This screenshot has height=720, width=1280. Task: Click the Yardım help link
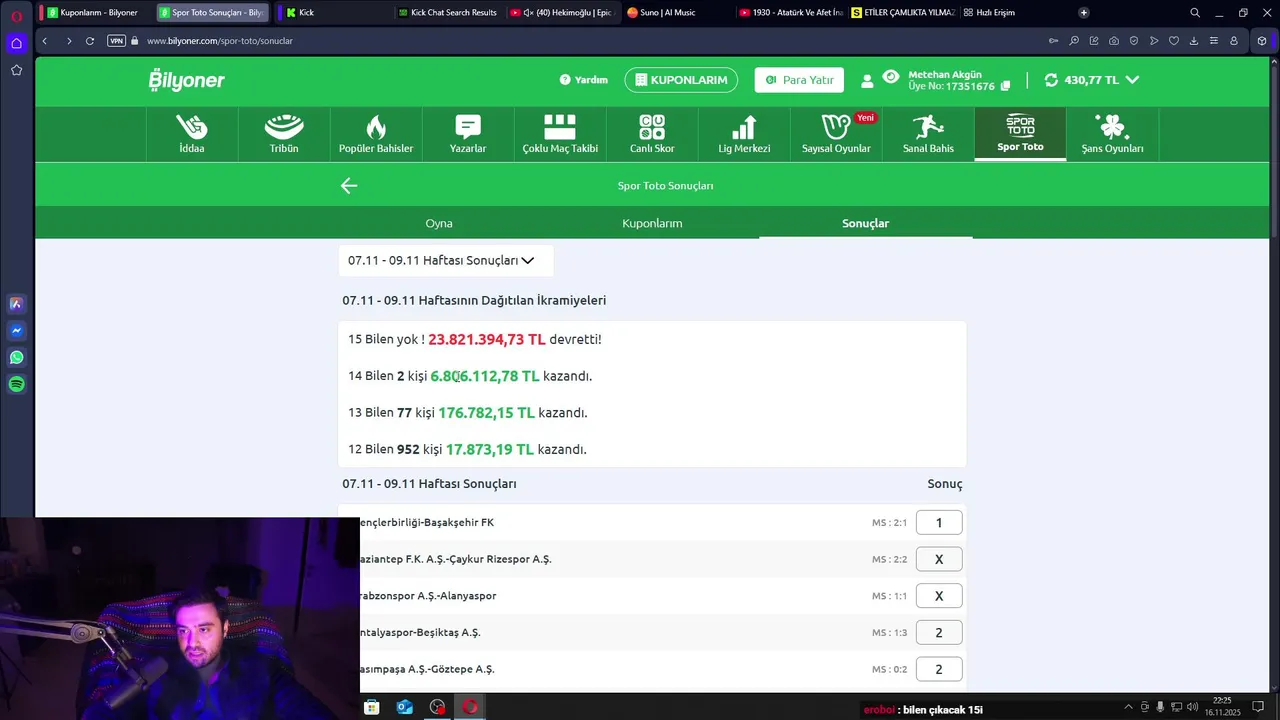pyautogui.click(x=584, y=80)
